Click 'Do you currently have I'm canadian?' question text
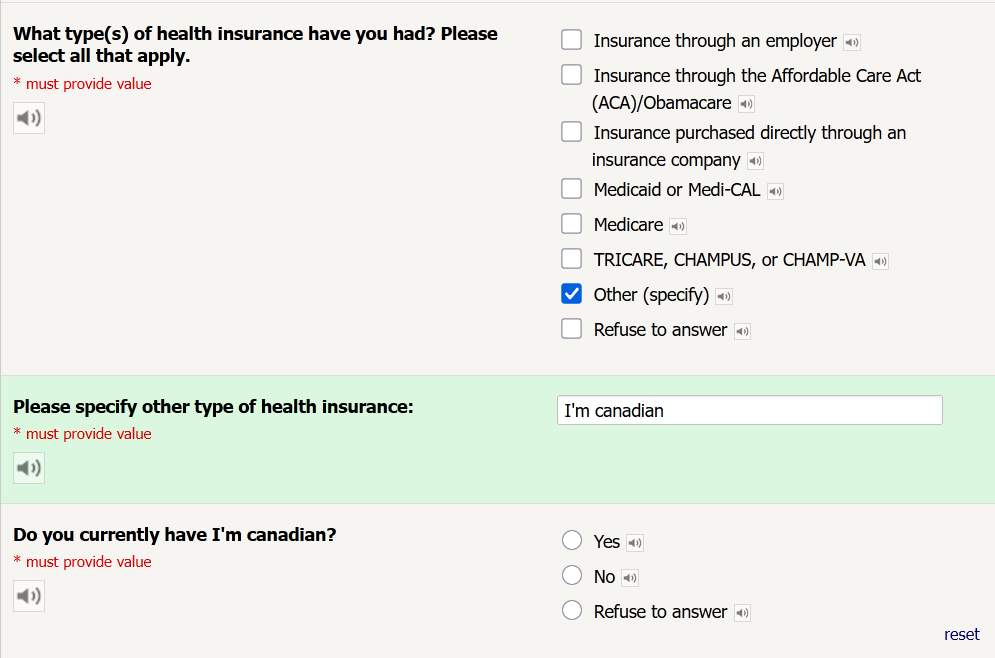 [x=175, y=535]
